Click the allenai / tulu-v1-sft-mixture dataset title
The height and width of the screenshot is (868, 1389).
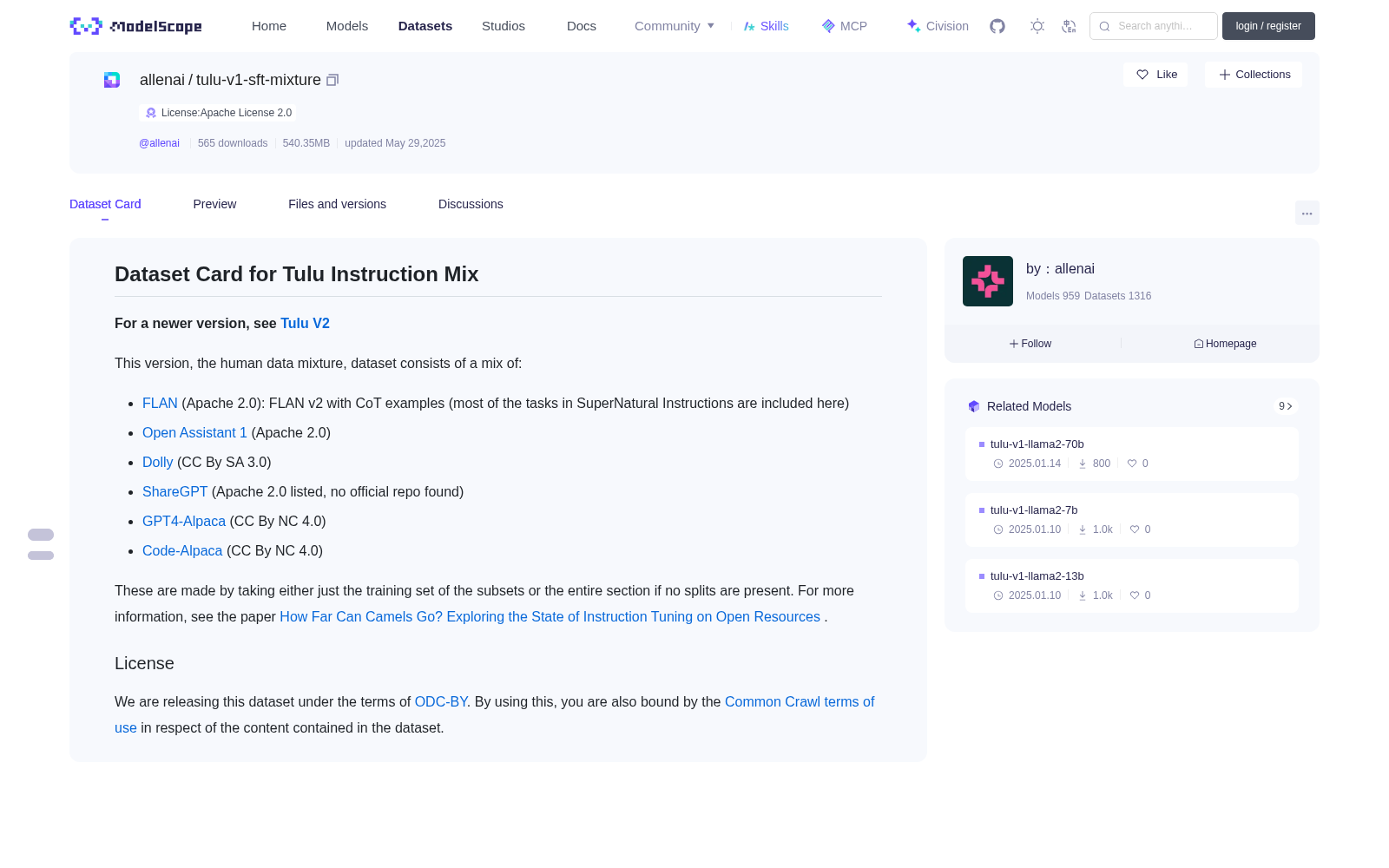click(230, 80)
